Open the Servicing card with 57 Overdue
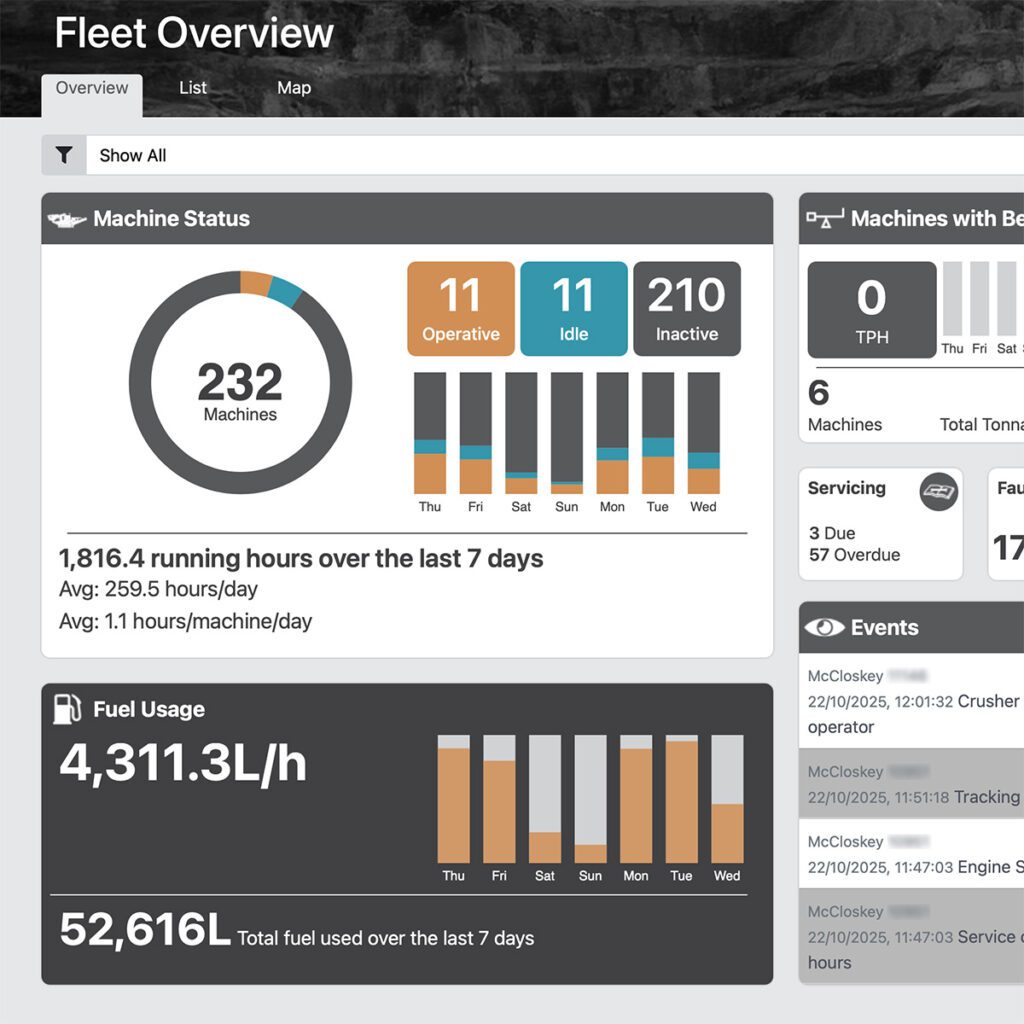Screen dimensions: 1024x1024 (x=880, y=524)
